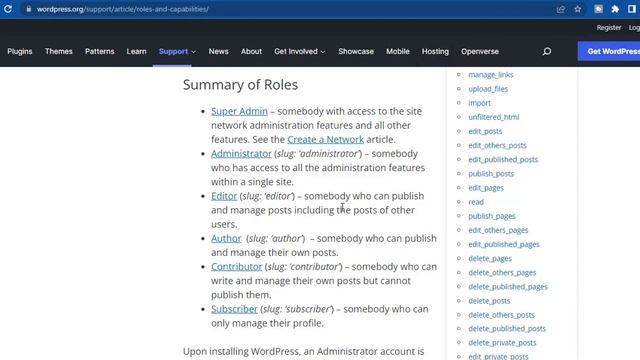Open News in the navigation bar
The width and height of the screenshot is (640, 360).
tap(218, 51)
